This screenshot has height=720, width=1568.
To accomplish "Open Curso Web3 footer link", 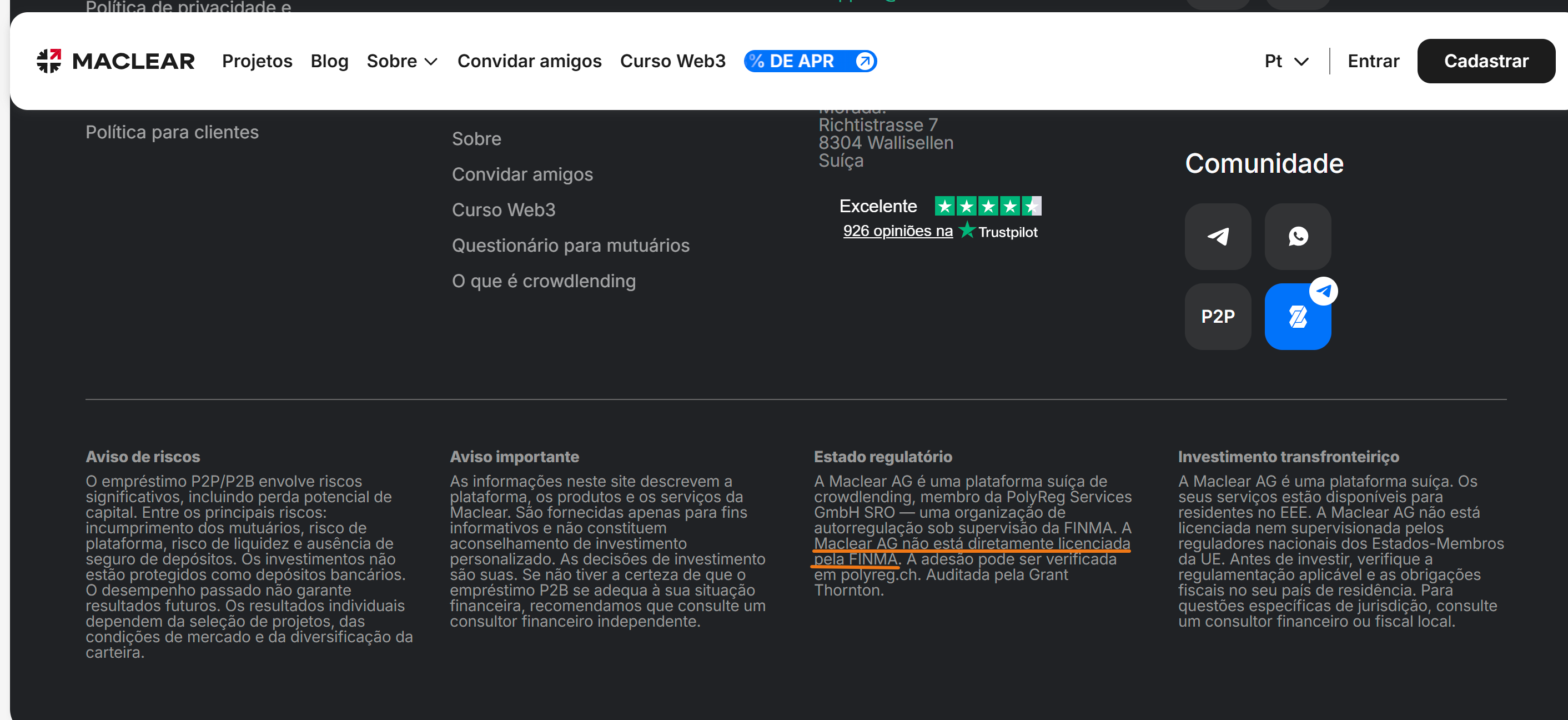I will pos(504,209).
